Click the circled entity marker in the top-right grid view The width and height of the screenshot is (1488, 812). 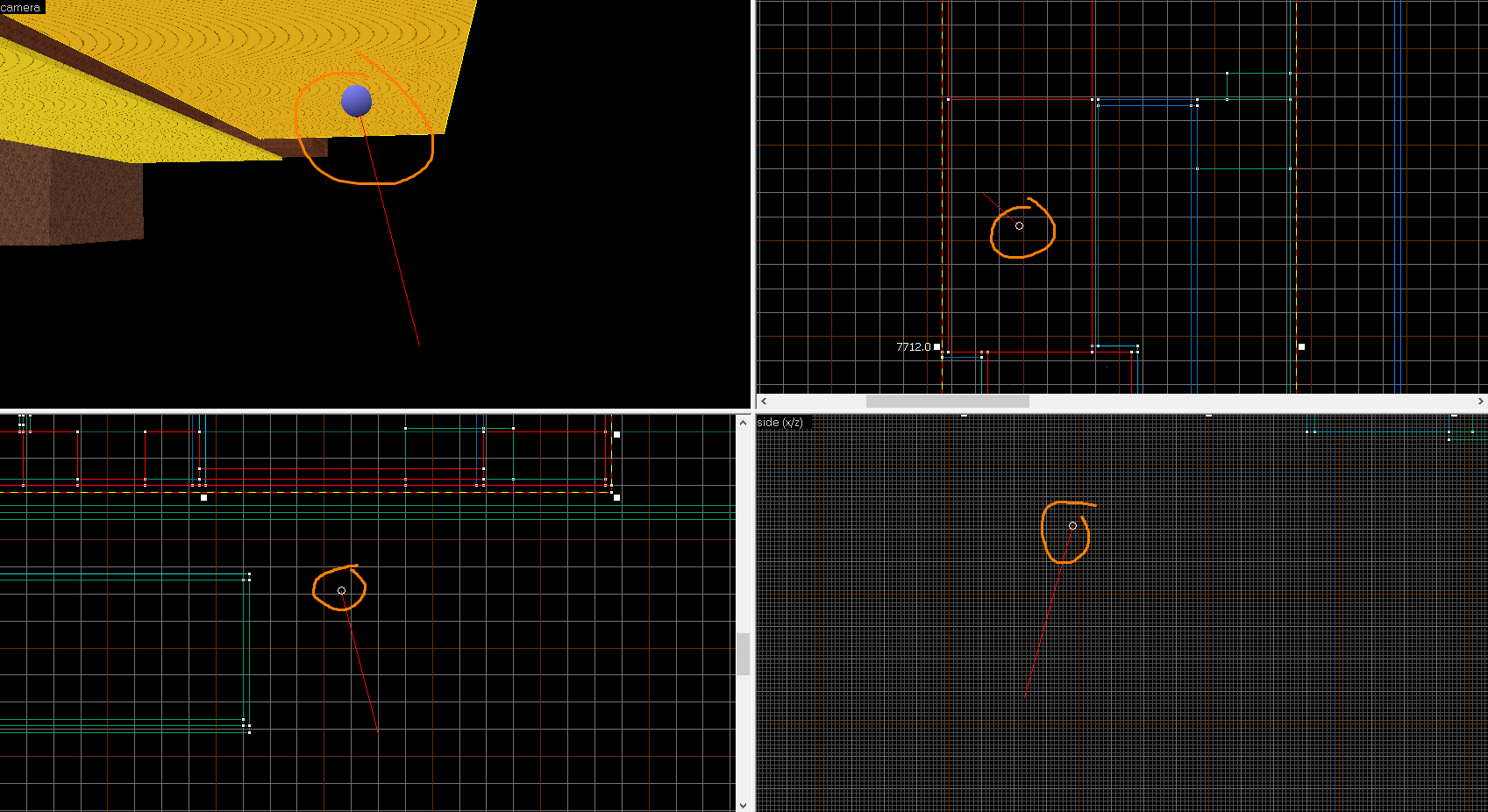tap(1019, 226)
